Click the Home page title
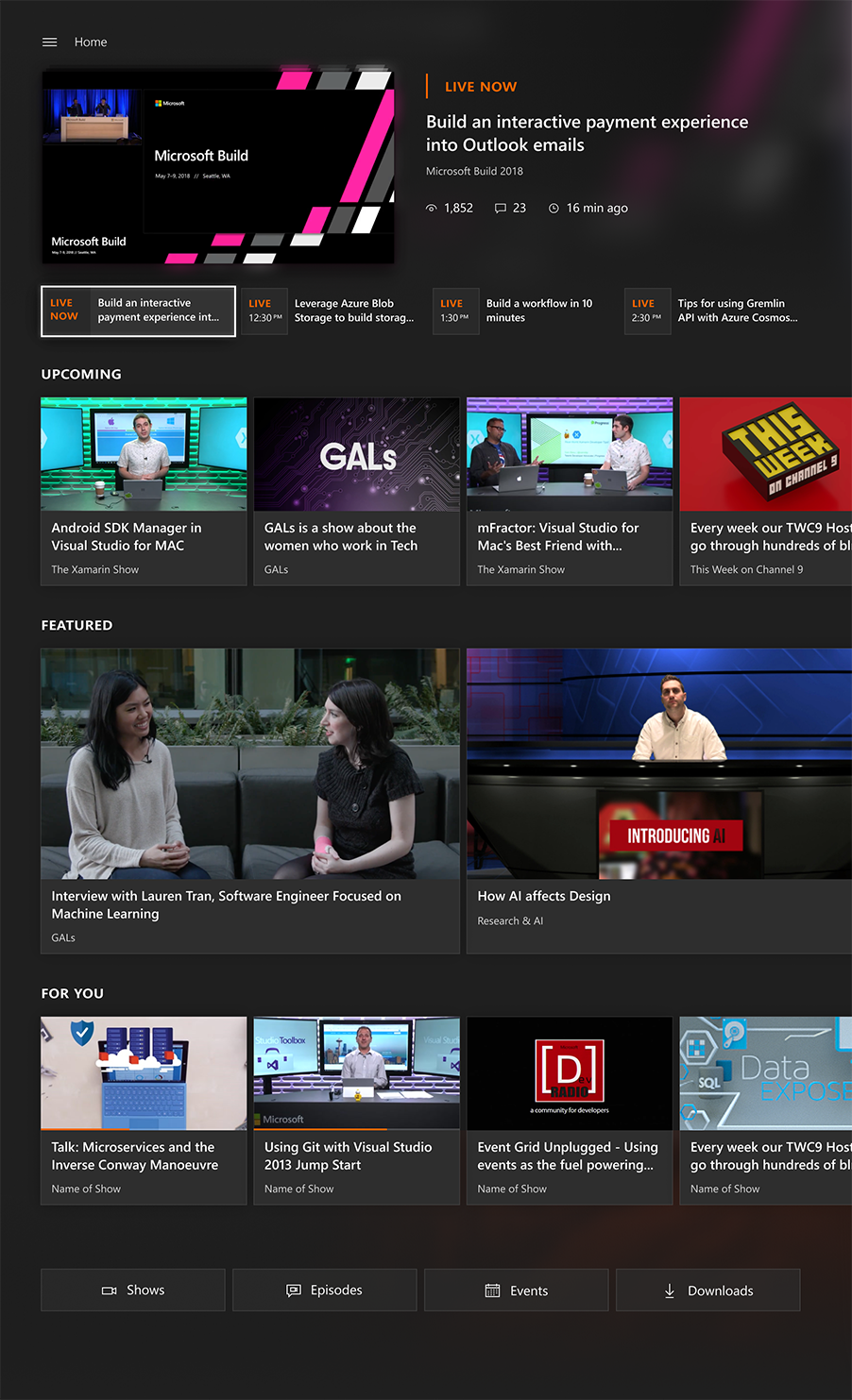This screenshot has height=1400, width=852. point(91,42)
